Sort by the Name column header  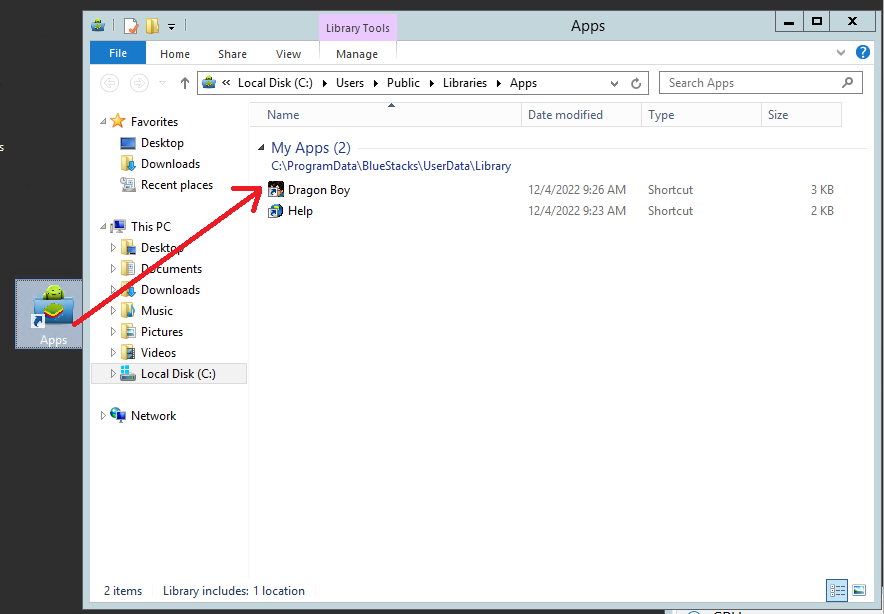tap(386, 115)
